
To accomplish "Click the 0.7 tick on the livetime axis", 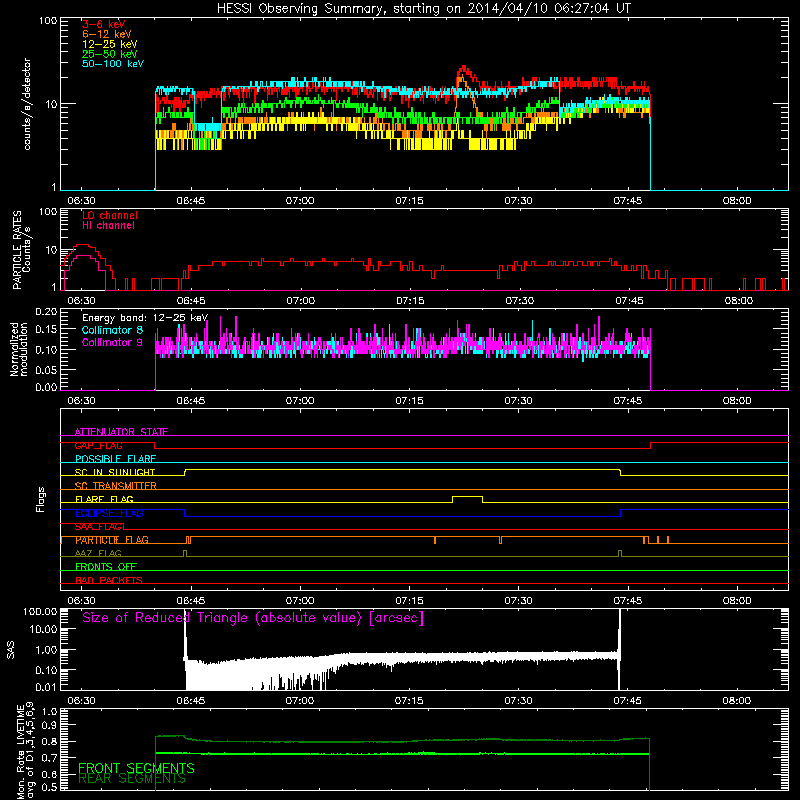I will (x=49, y=758).
